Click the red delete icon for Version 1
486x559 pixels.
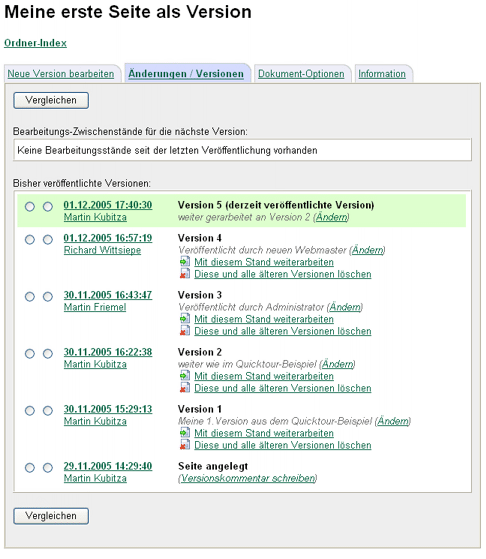(x=184, y=445)
